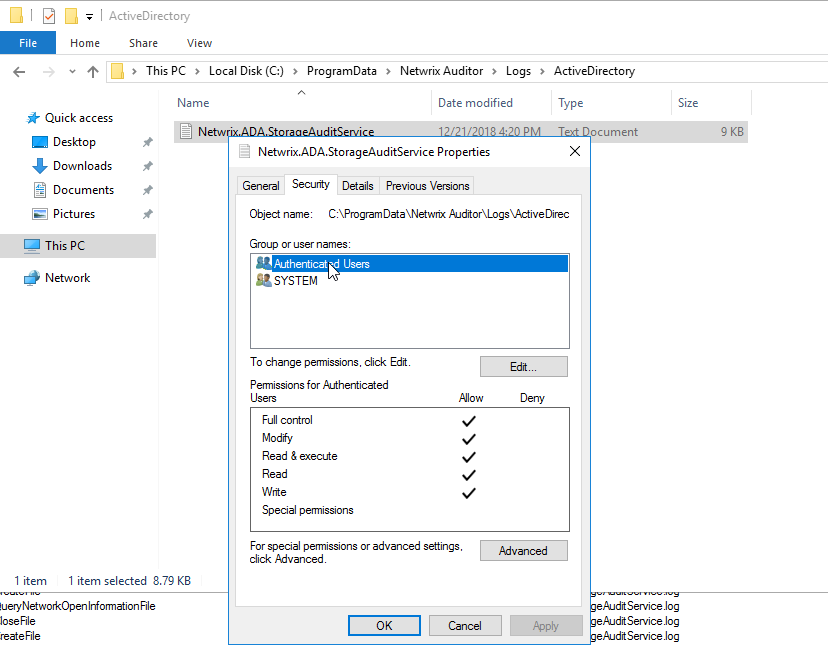Click ProgramData breadcrumb in address bar
The width and height of the screenshot is (828, 646).
[x=342, y=71]
